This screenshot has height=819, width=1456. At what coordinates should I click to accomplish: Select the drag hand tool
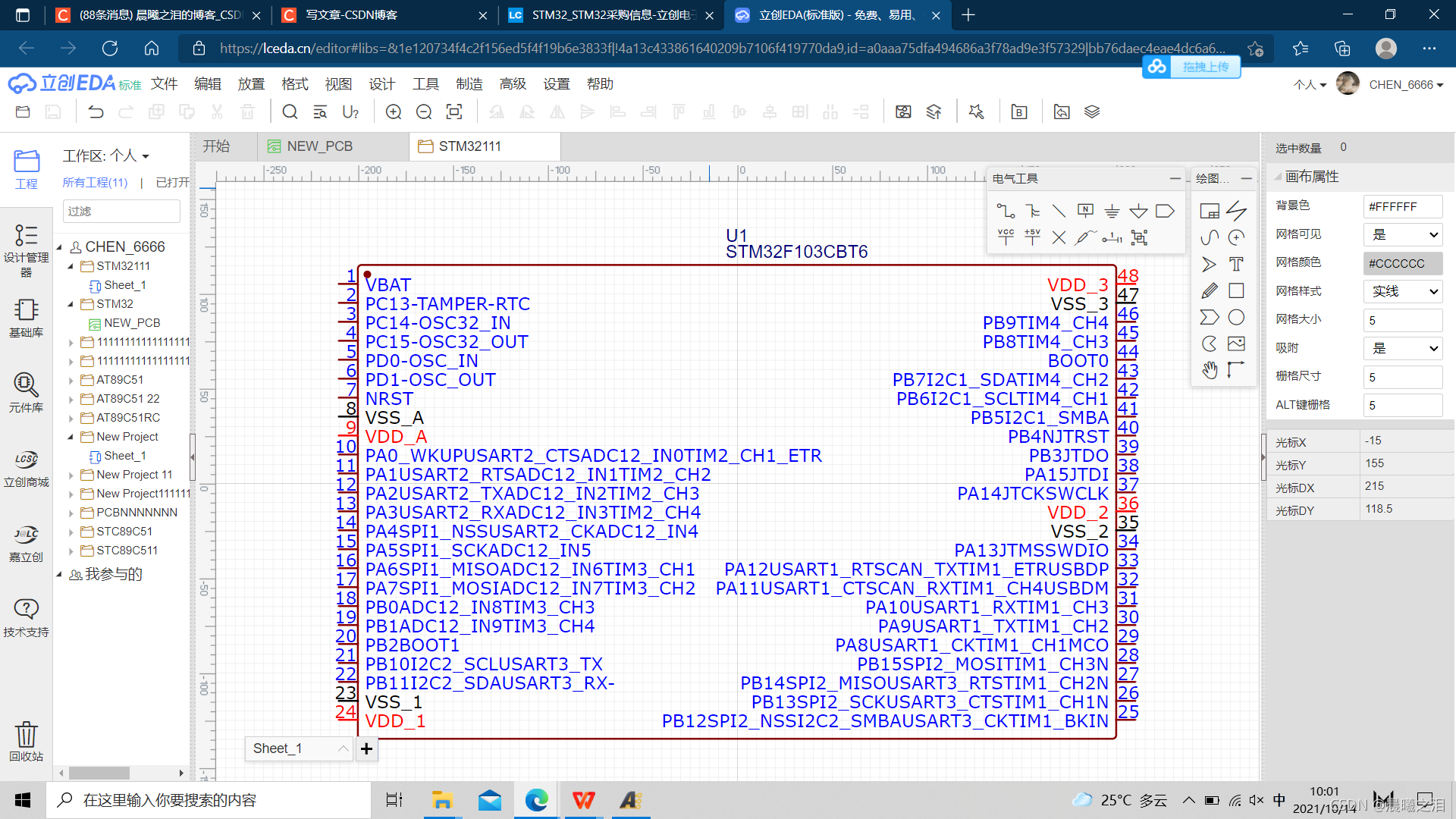1210,370
